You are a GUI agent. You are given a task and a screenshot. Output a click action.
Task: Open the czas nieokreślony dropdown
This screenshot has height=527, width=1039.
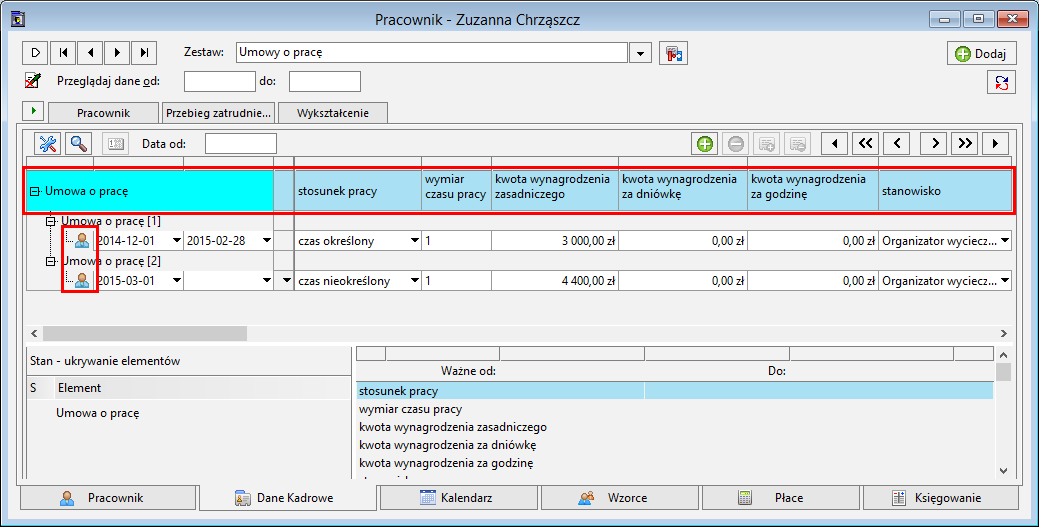(x=415, y=280)
